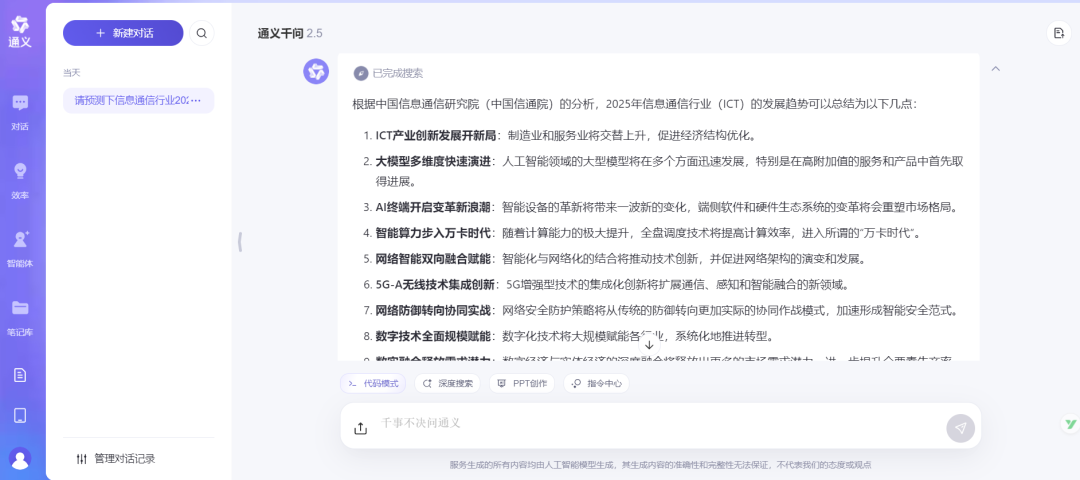The height and width of the screenshot is (480, 1080).
Task: Enable 深度搜索 deep search
Action: pos(448,384)
